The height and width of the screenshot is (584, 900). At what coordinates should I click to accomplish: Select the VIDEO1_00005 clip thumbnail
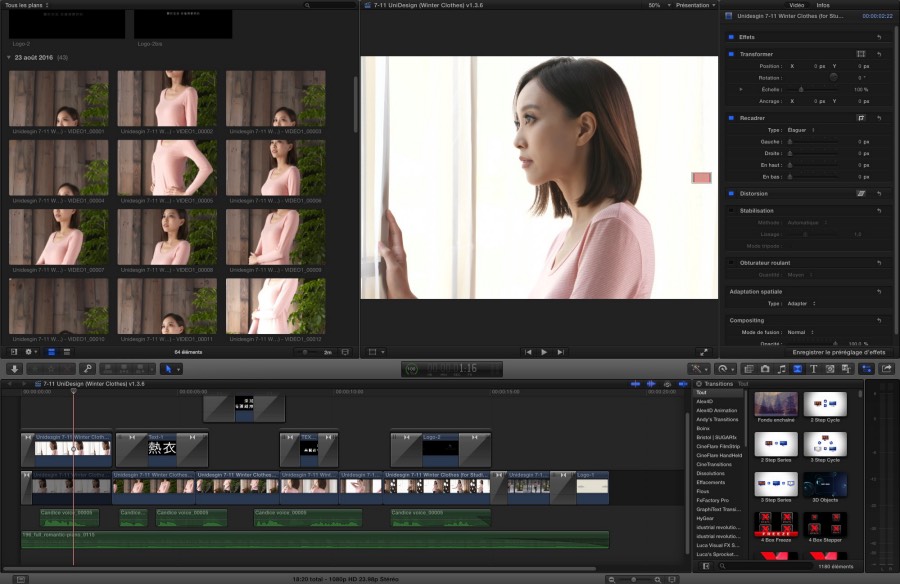point(167,168)
